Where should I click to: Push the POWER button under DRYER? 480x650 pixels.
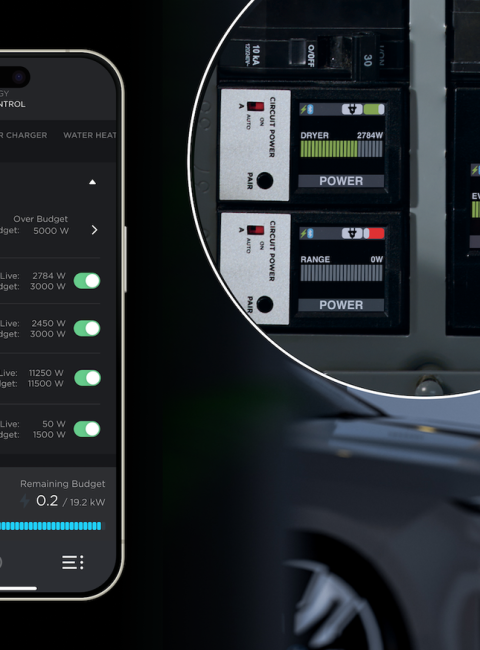coord(341,181)
